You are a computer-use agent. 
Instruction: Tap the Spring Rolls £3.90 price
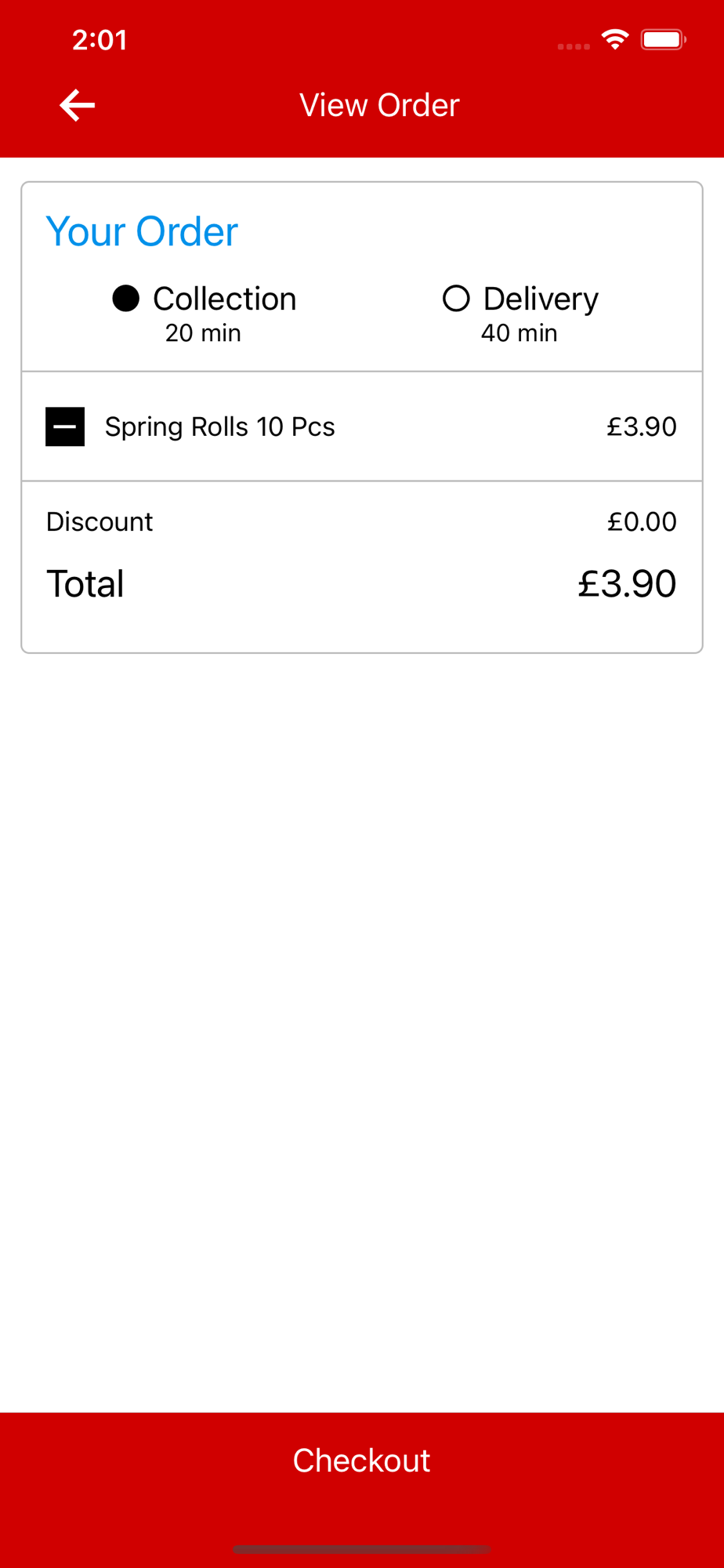642,426
